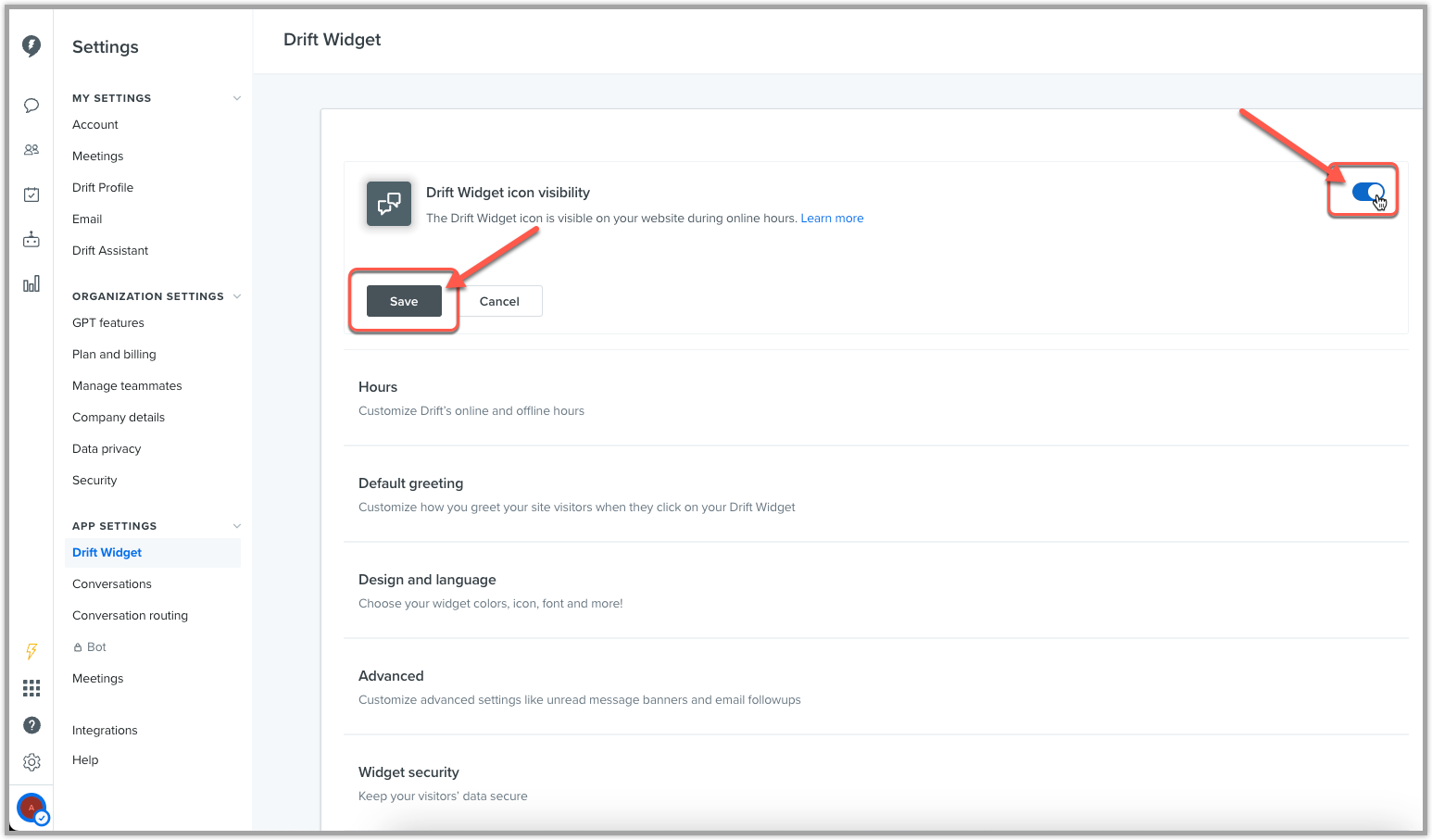Click the lock icon beside Bot
Image resolution: width=1432 pixels, height=840 pixels.
pyautogui.click(x=78, y=647)
